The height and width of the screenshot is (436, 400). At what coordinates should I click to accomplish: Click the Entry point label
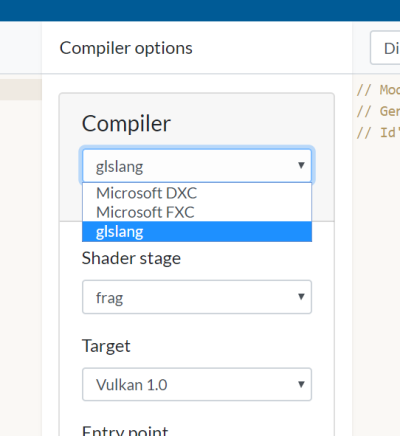click(x=125, y=430)
